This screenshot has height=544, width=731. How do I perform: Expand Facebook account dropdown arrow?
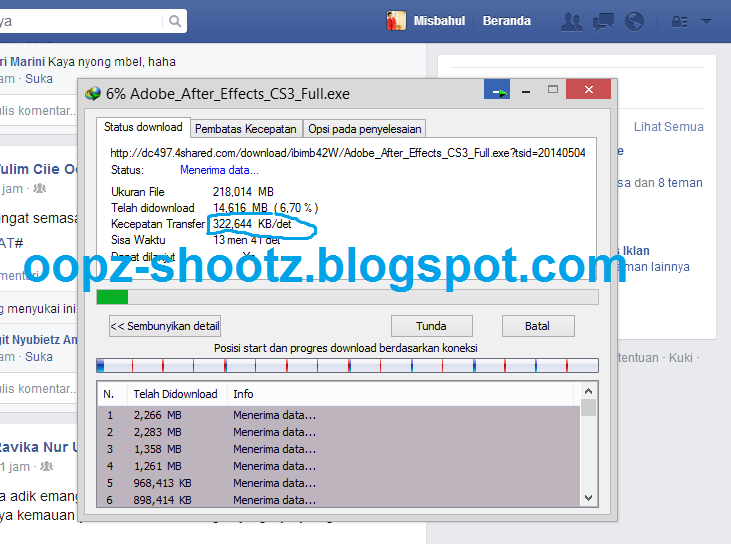tap(706, 21)
